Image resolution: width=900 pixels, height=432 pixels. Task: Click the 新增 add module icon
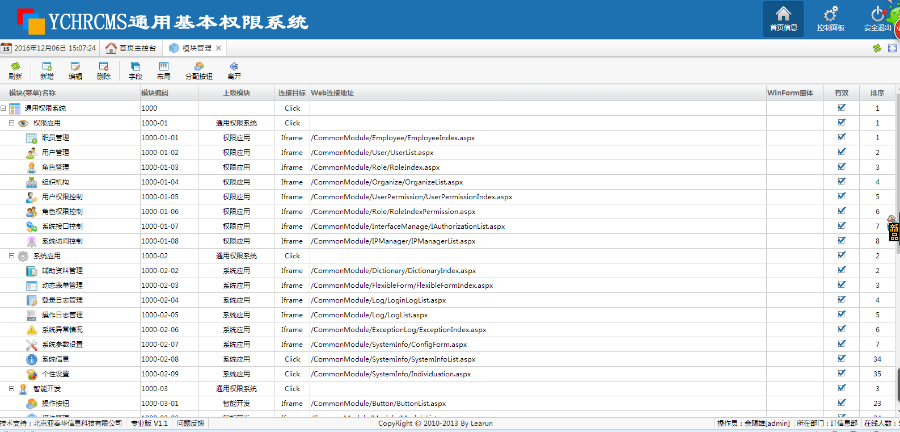tap(47, 69)
